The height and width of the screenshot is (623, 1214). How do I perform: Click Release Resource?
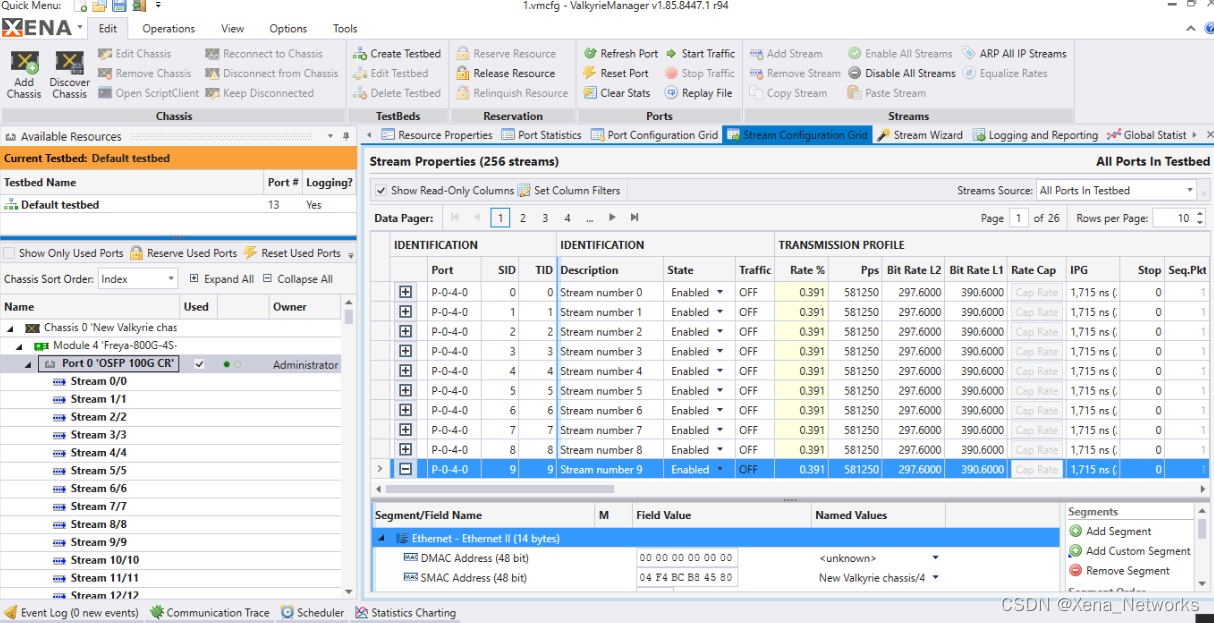(x=506, y=73)
